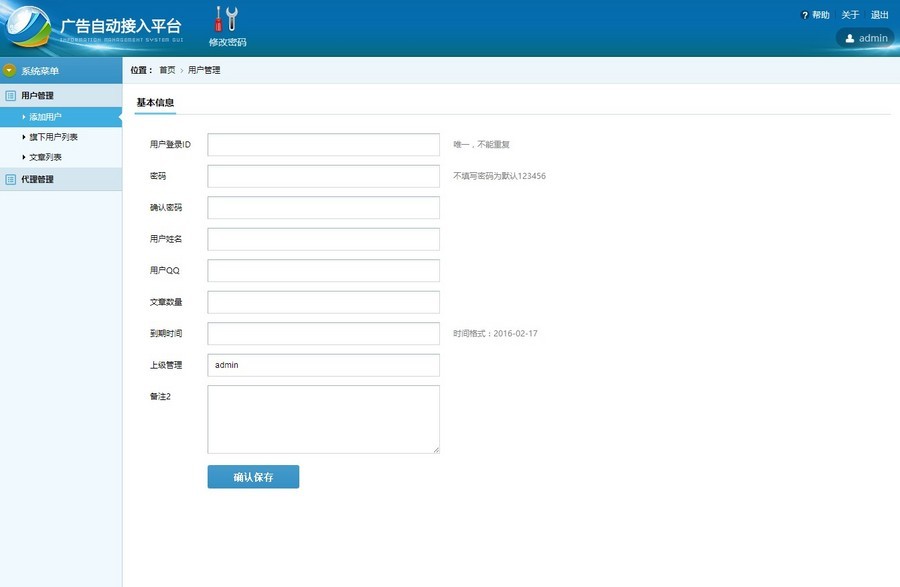Image resolution: width=900 pixels, height=587 pixels.
Task: Click the 上级管理 field containing admin
Action: pyautogui.click(x=324, y=365)
